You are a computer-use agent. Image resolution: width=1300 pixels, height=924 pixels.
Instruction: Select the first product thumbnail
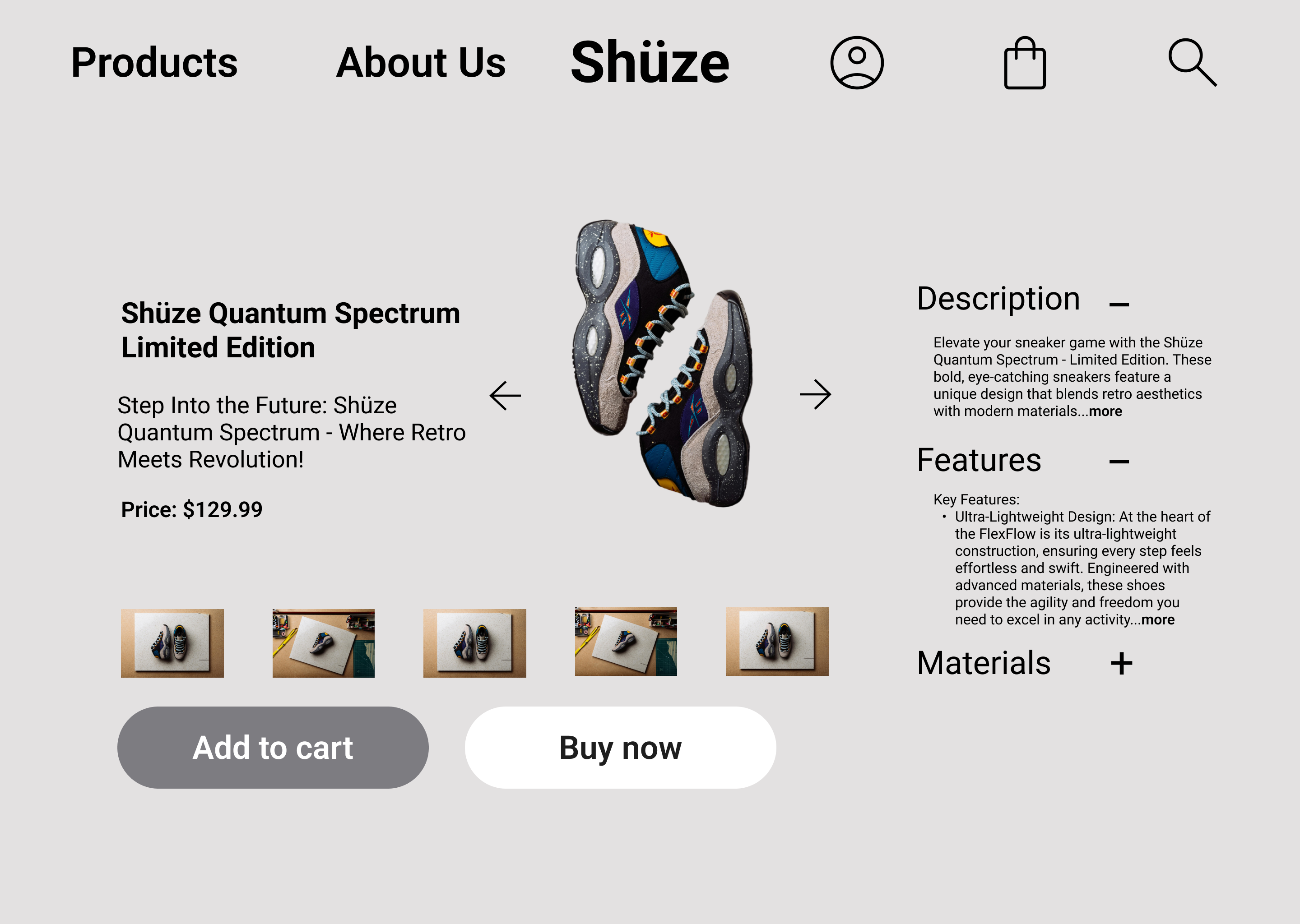pyautogui.click(x=172, y=643)
